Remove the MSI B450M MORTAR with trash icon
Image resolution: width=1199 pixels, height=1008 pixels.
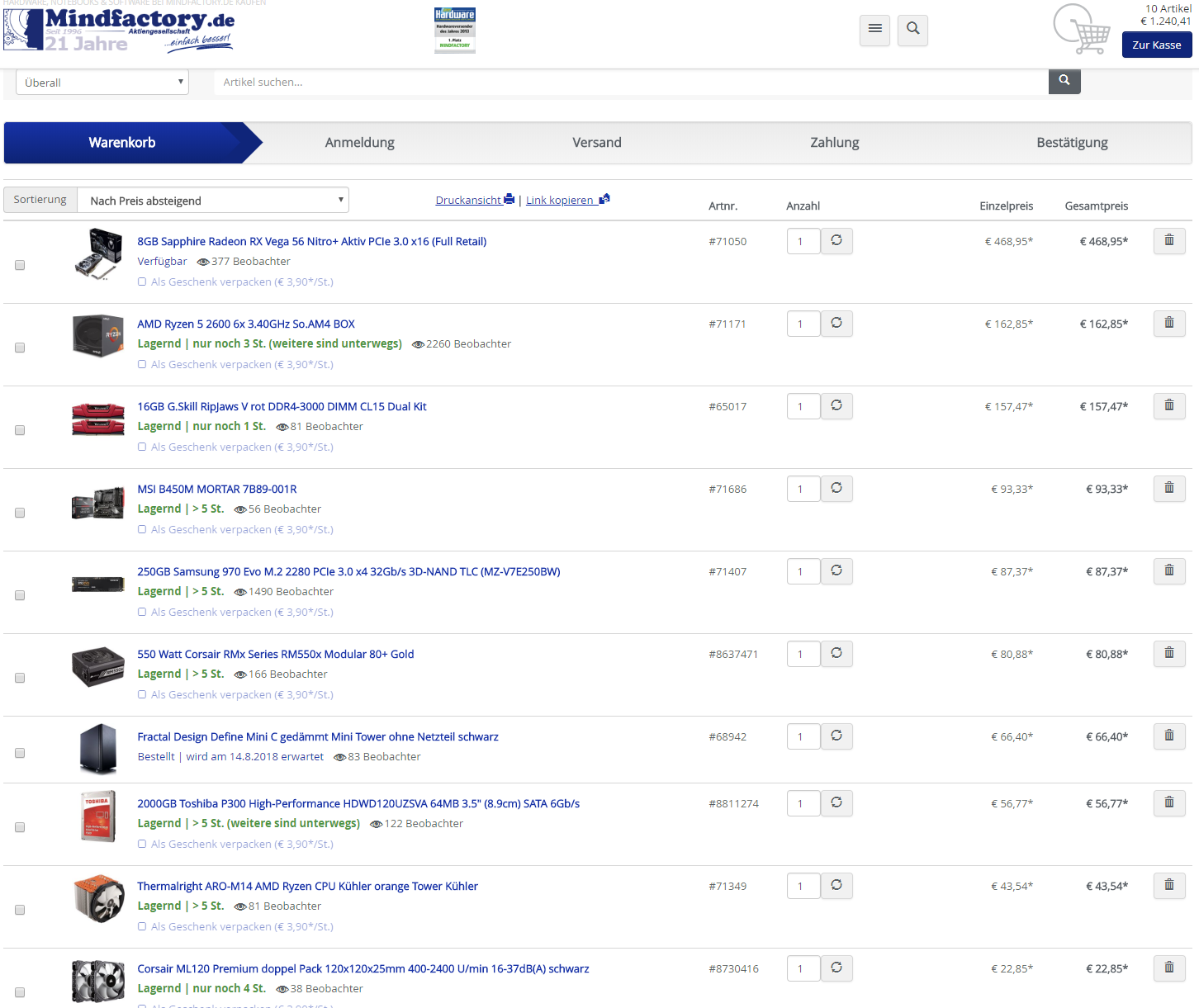[1169, 488]
